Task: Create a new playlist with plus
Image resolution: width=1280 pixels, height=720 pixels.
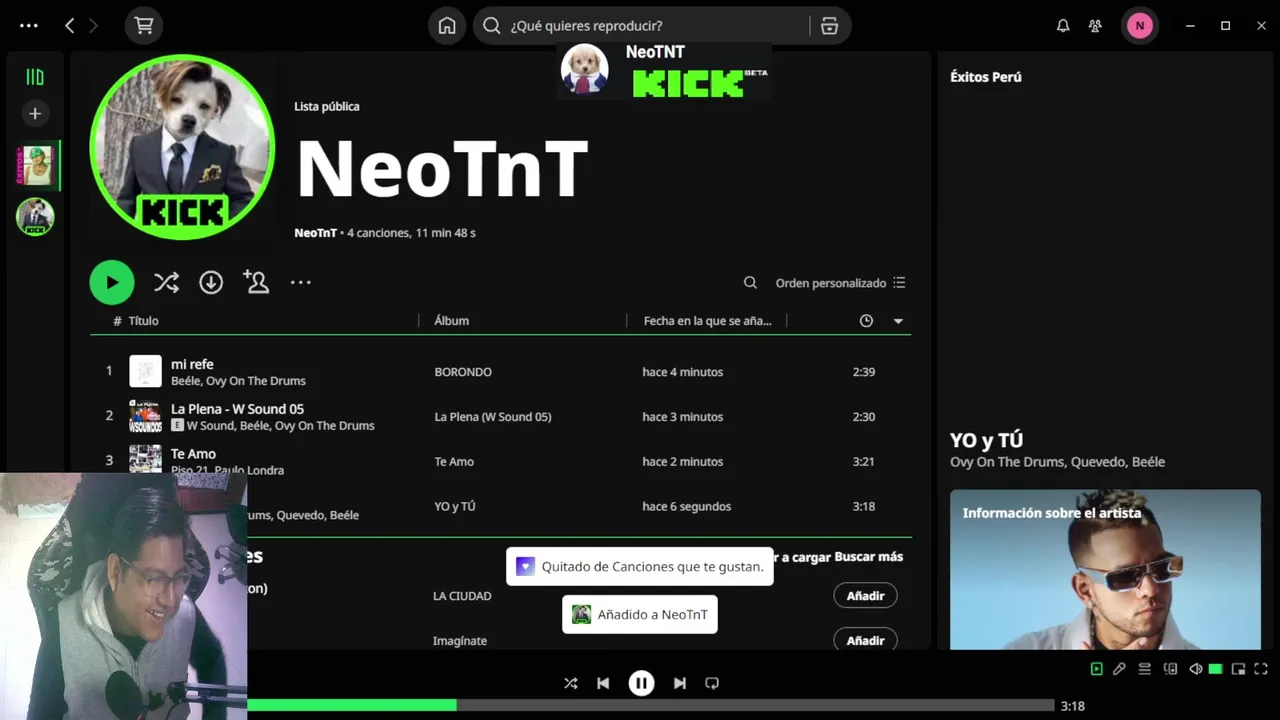Action: click(x=35, y=114)
